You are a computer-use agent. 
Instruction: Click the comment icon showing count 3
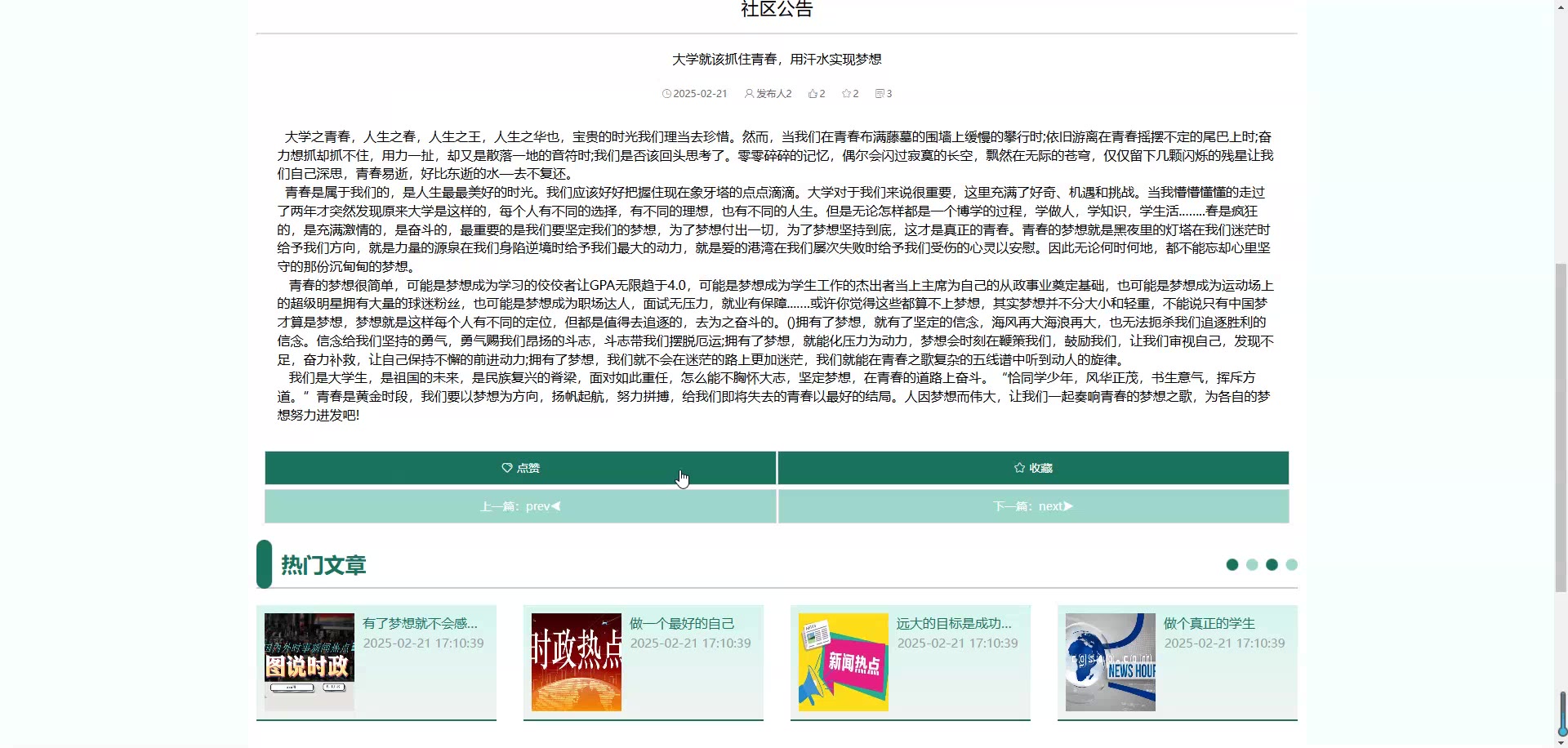[x=880, y=94]
